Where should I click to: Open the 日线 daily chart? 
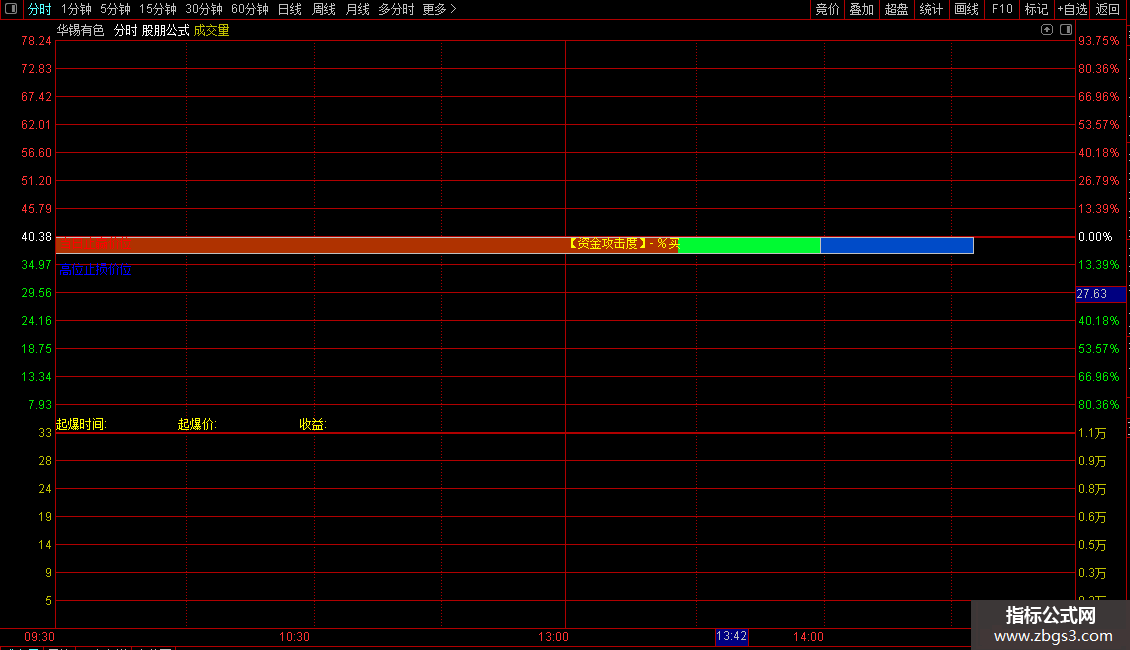click(290, 9)
